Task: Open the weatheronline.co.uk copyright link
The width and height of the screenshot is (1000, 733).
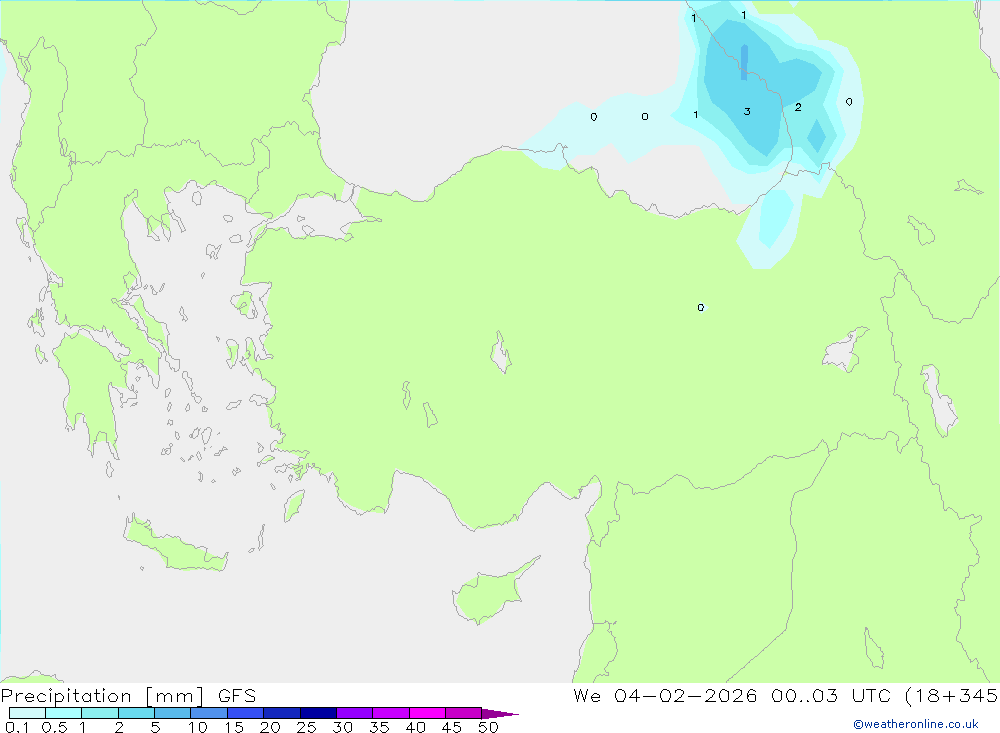Action: pos(915,724)
